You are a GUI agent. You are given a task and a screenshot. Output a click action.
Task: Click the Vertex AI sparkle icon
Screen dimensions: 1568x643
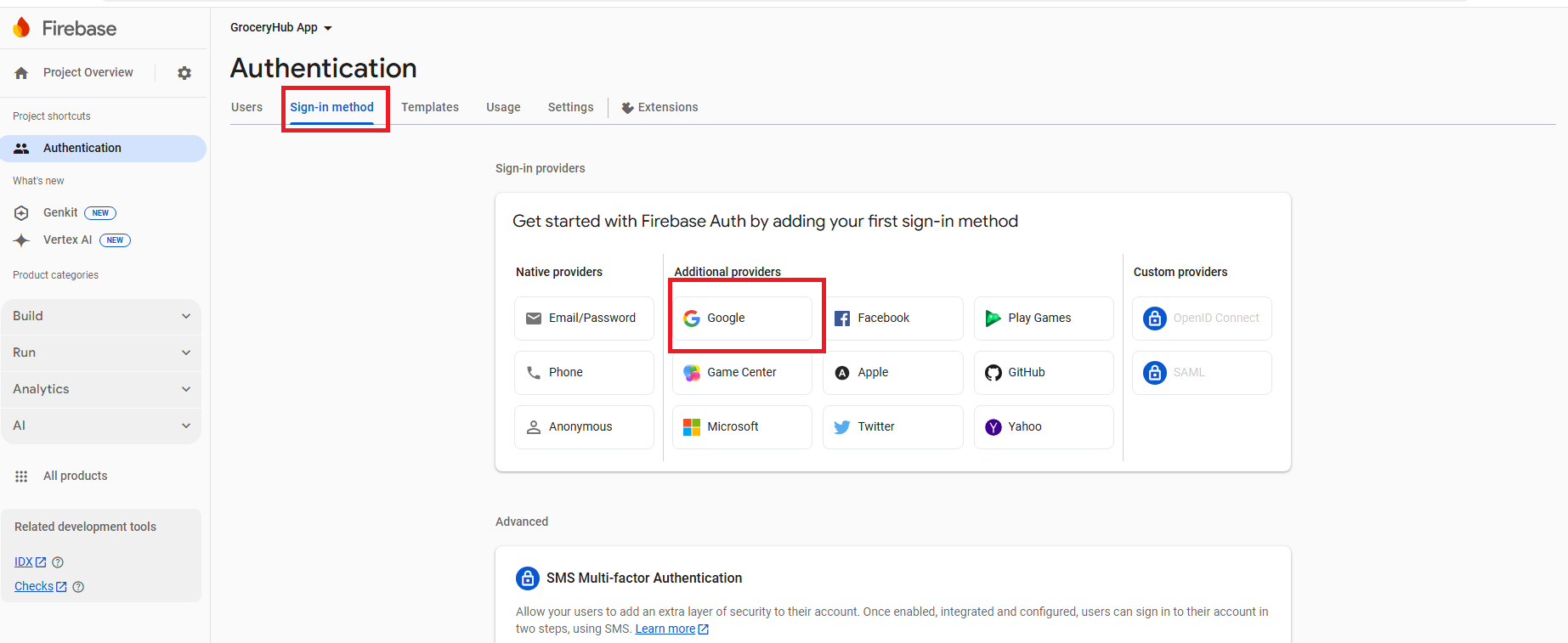(x=22, y=240)
